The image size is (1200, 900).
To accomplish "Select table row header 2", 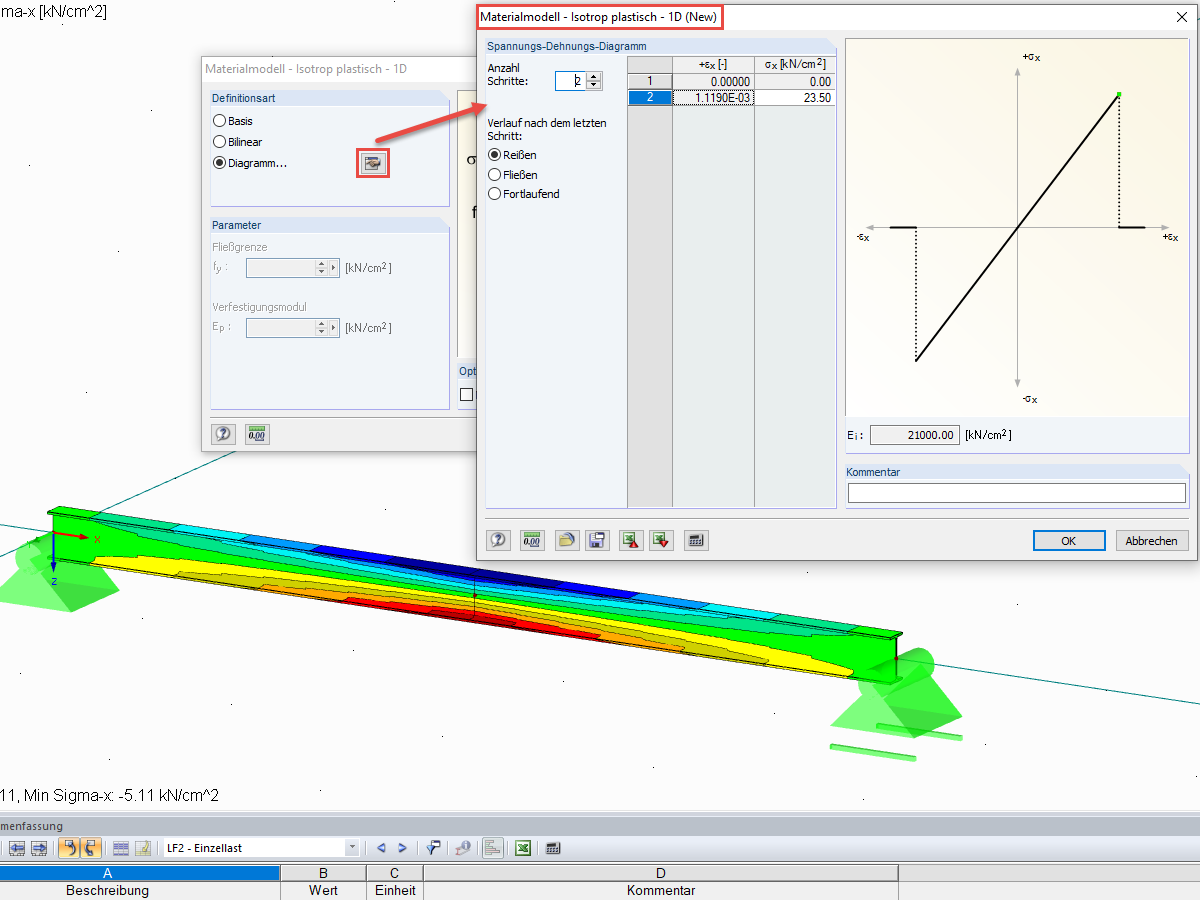I will pos(649,97).
